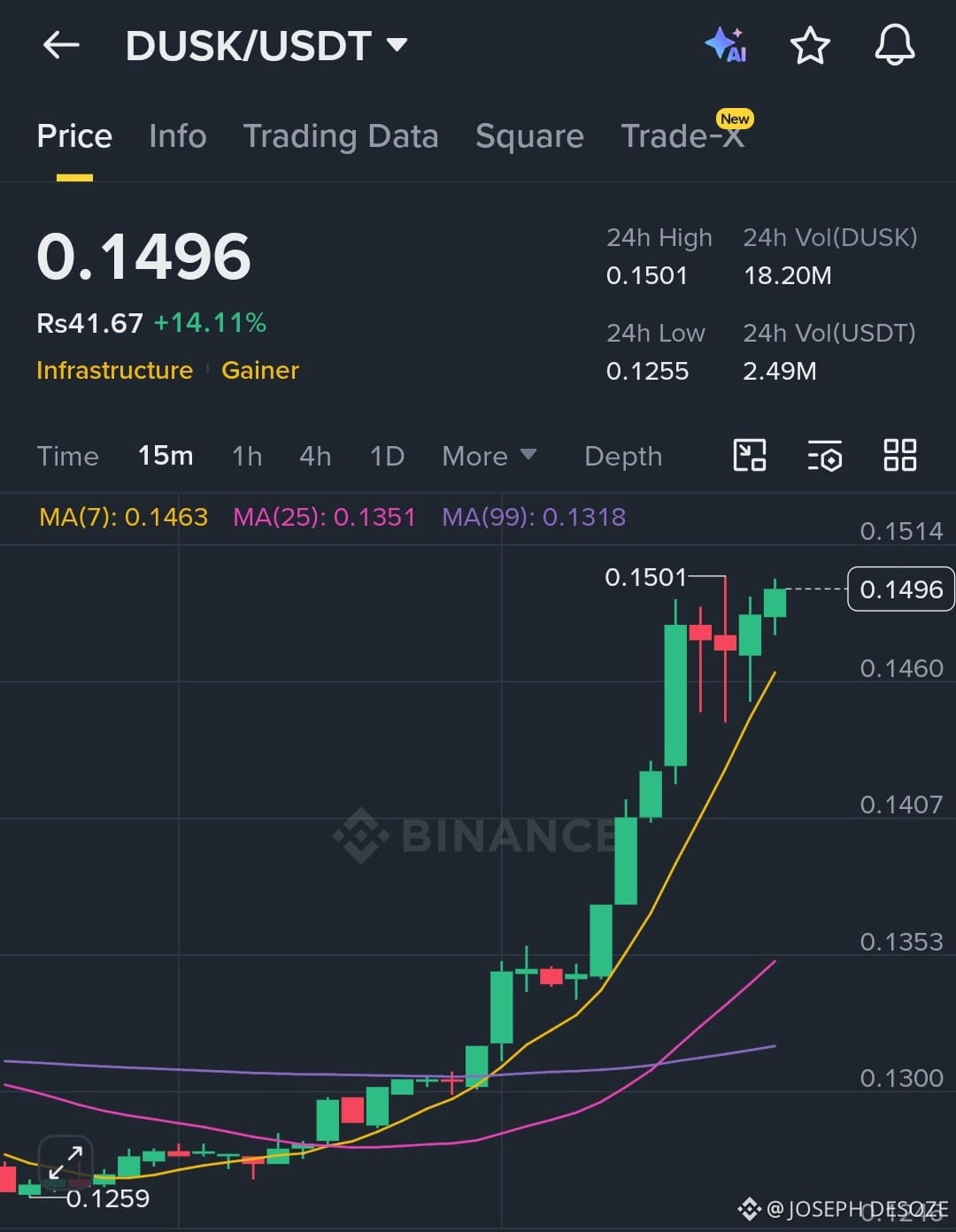The width and height of the screenshot is (956, 1232).
Task: Add DUSK/USDT to favorites star
Action: [810, 45]
